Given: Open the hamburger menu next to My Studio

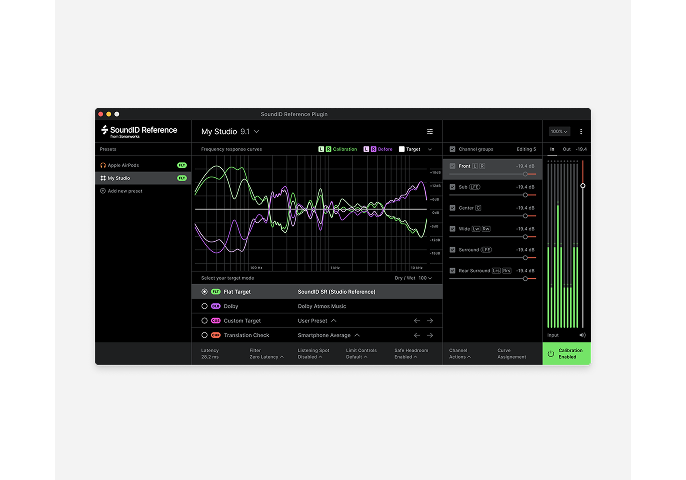Looking at the screenshot, I should pyautogui.click(x=430, y=131).
